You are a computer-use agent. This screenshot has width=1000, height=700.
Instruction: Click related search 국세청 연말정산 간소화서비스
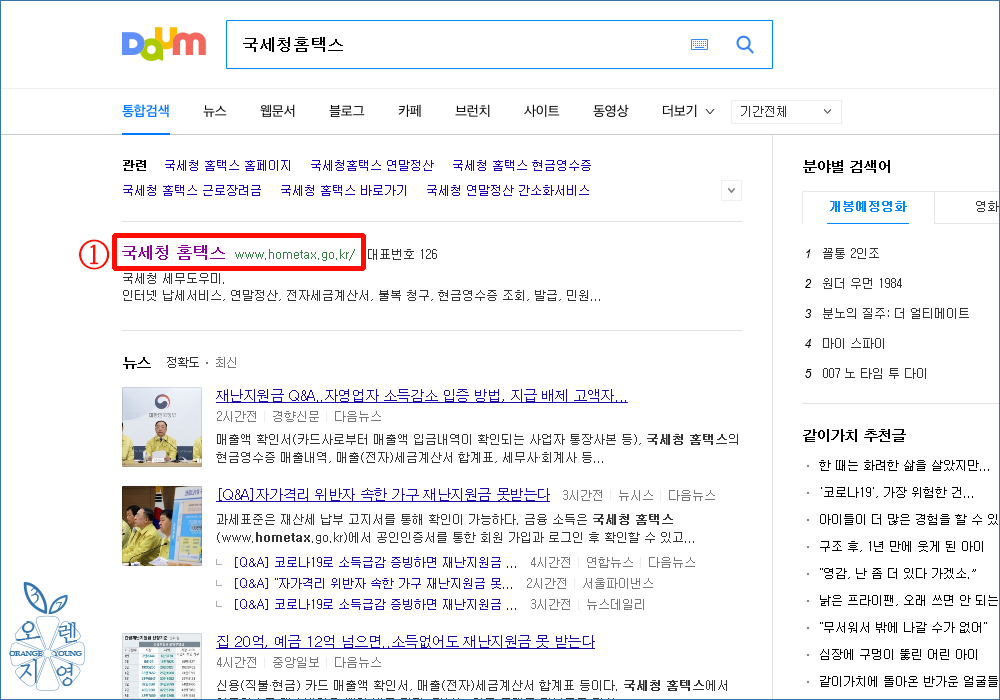[x=508, y=190]
